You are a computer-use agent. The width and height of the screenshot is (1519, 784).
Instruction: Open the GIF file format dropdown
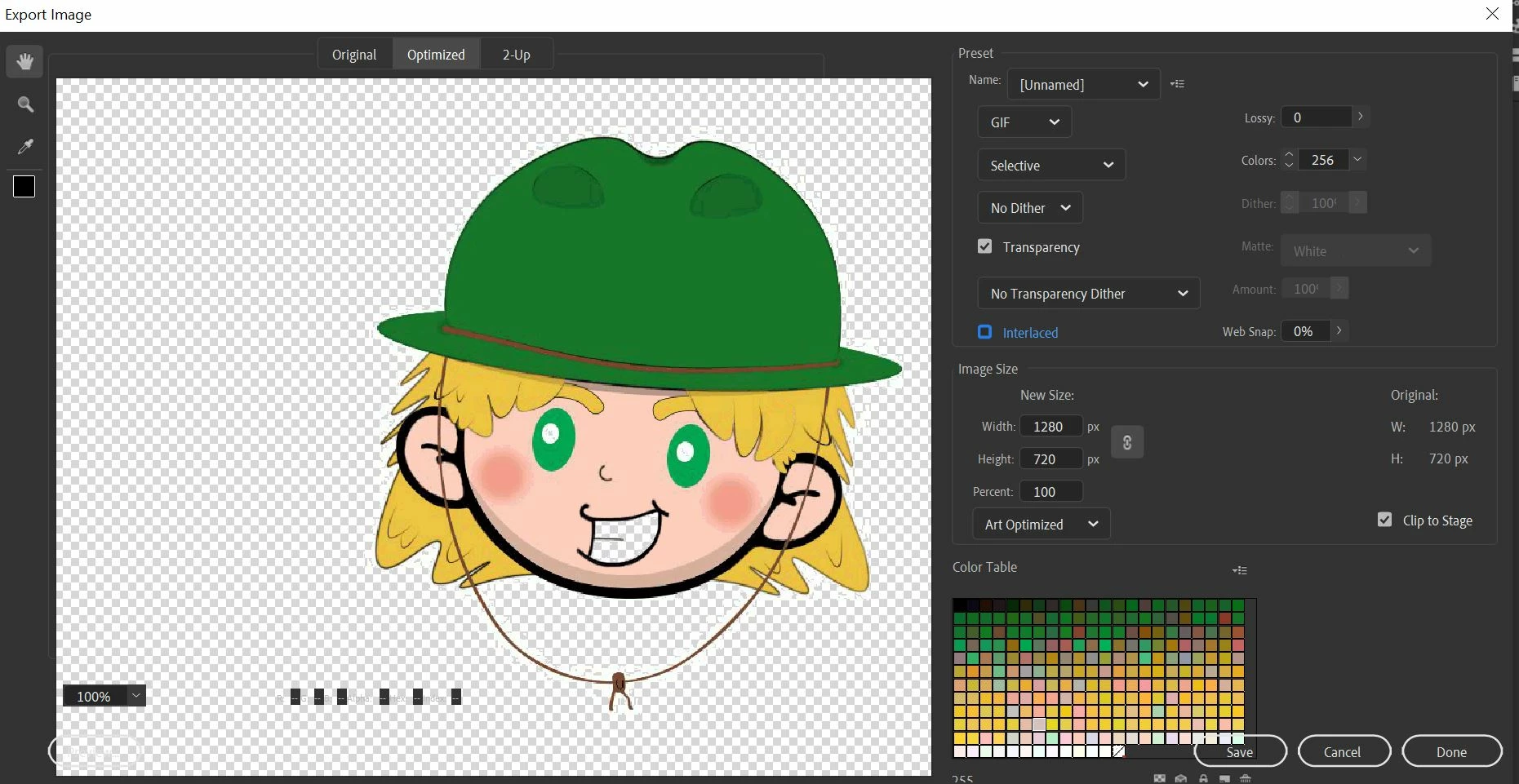(1024, 122)
